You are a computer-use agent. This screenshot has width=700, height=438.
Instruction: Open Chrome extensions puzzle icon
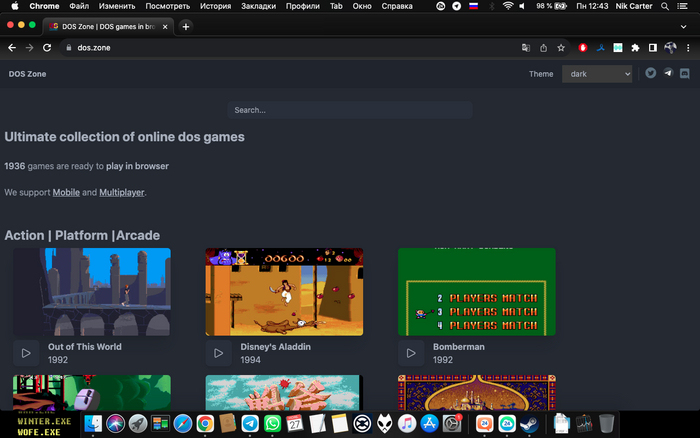tap(635, 48)
